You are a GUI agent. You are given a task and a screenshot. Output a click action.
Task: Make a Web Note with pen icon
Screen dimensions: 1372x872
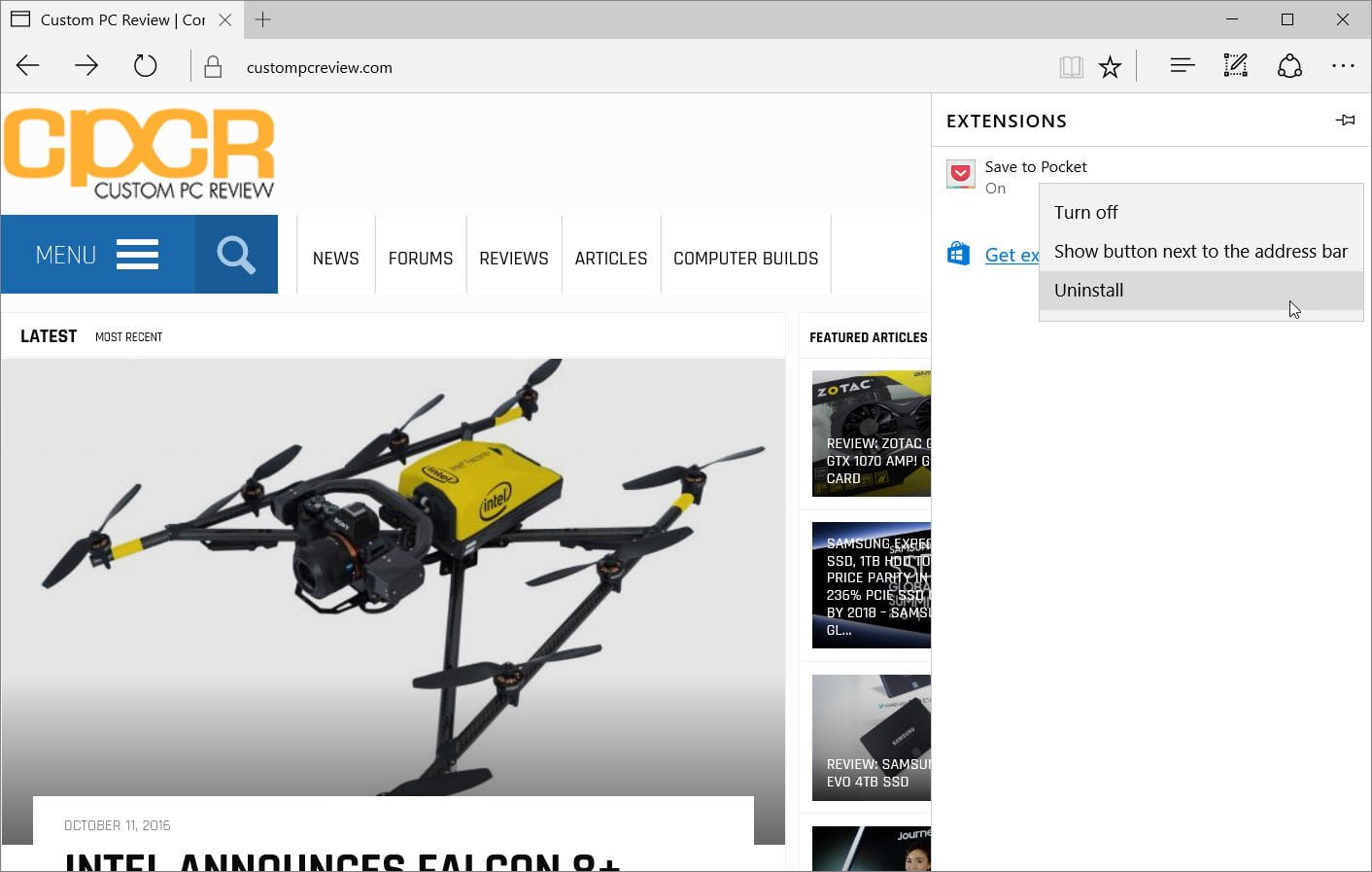pyautogui.click(x=1235, y=65)
